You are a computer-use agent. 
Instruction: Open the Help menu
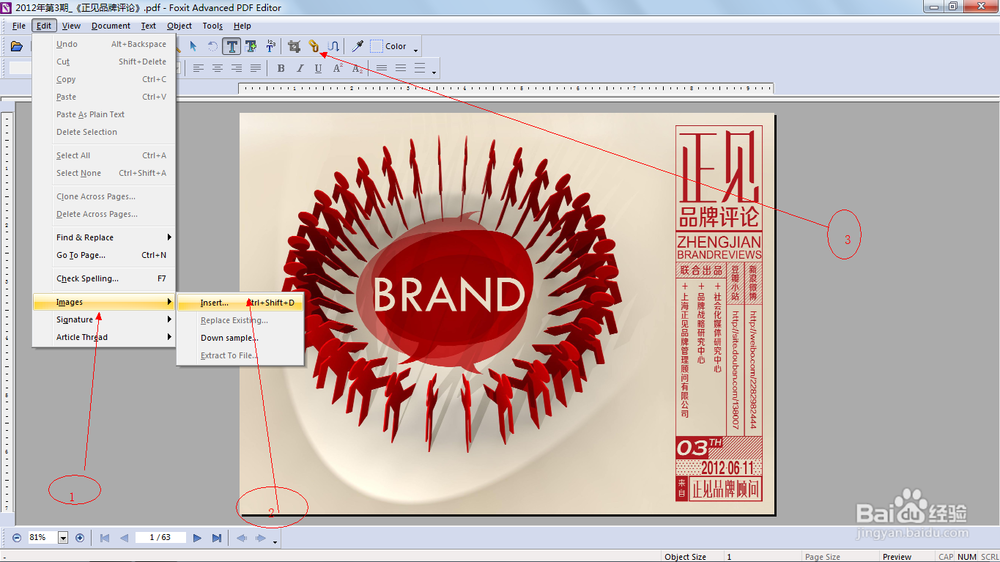click(x=242, y=26)
